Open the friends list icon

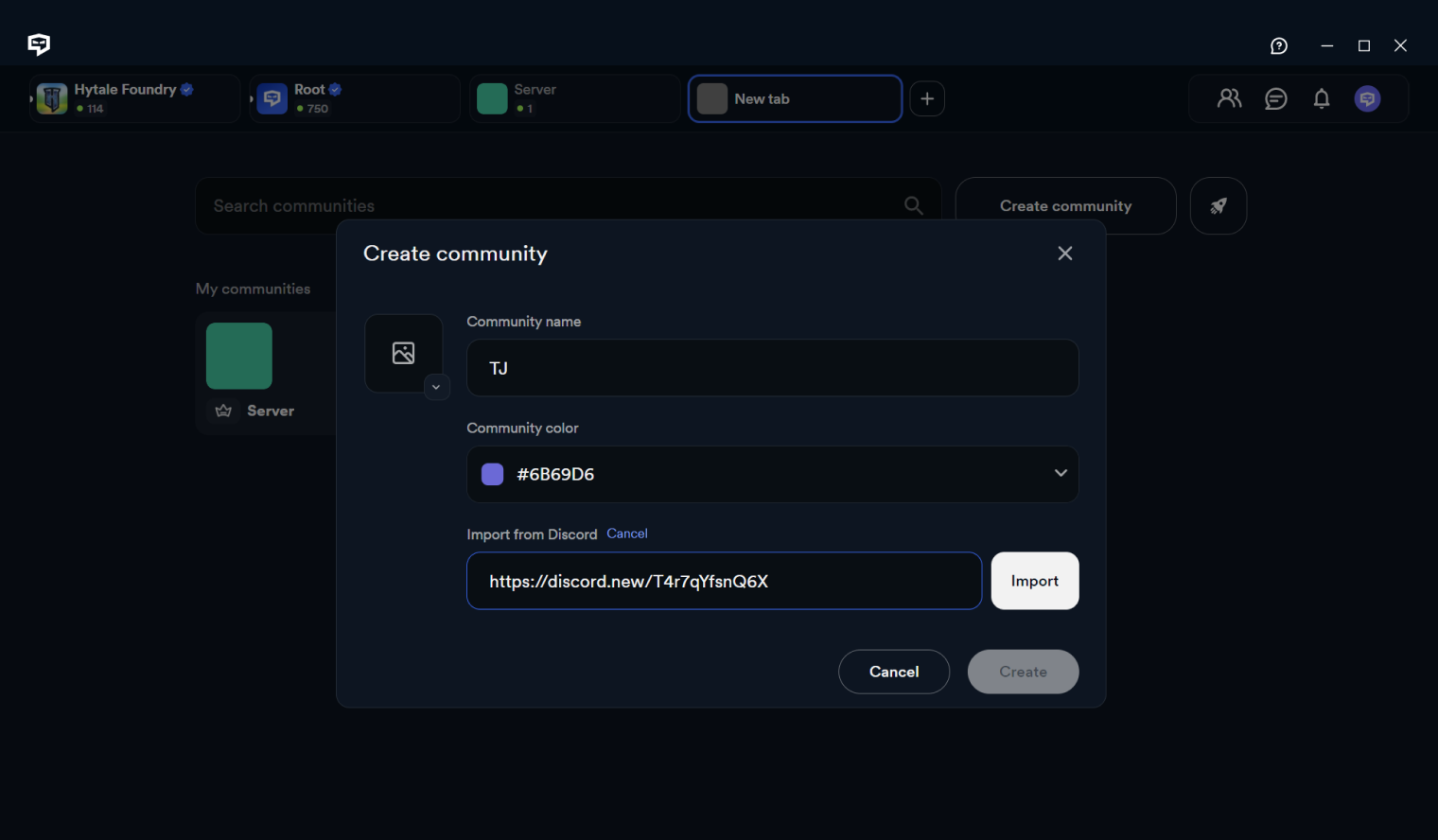[1230, 98]
